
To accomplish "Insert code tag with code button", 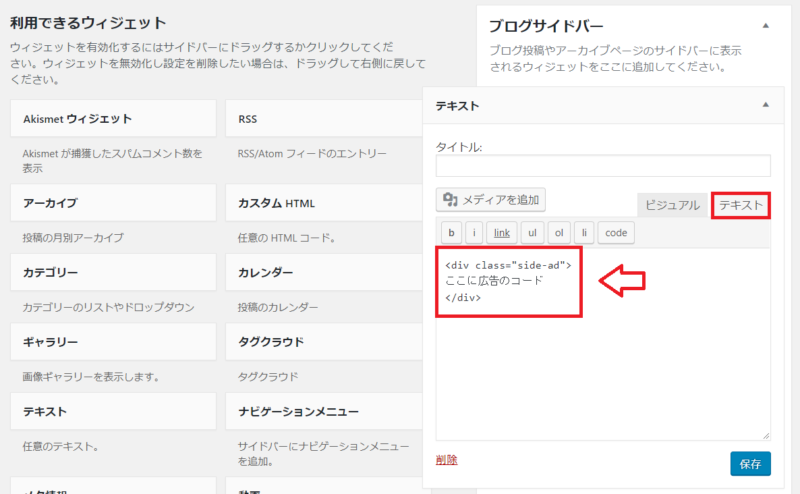I will [x=616, y=233].
